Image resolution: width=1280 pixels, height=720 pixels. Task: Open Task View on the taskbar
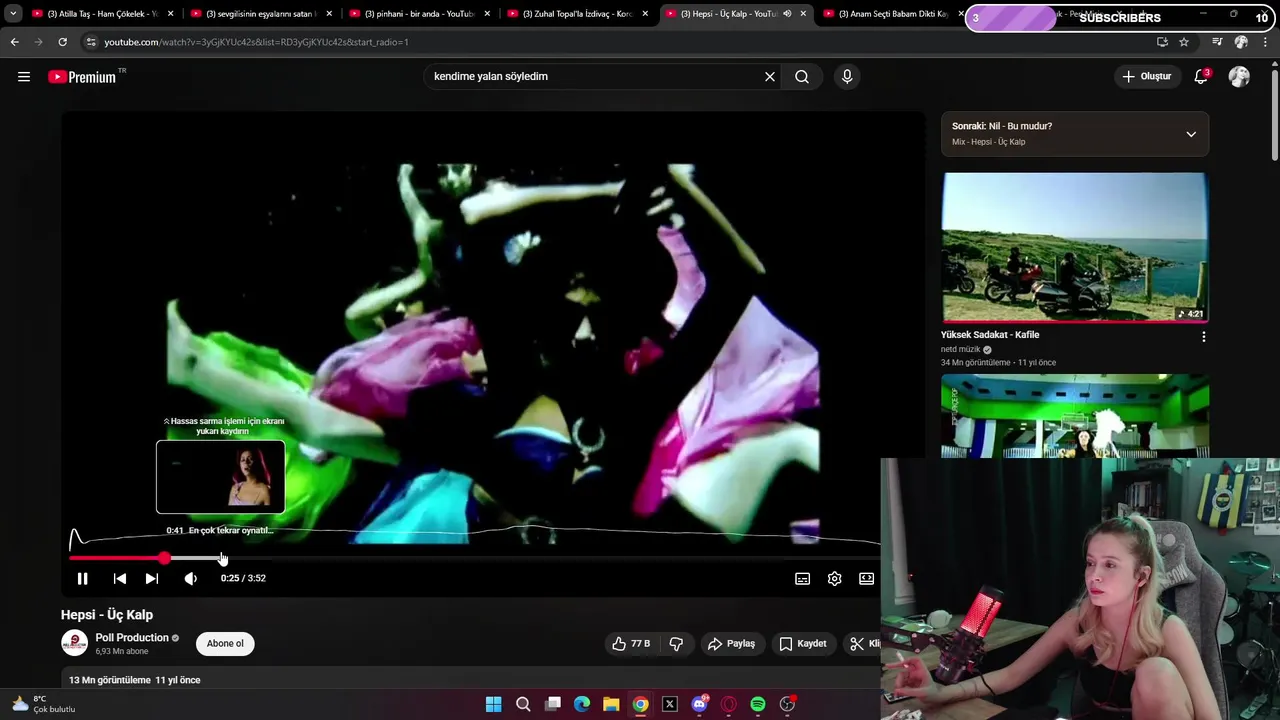pos(553,704)
